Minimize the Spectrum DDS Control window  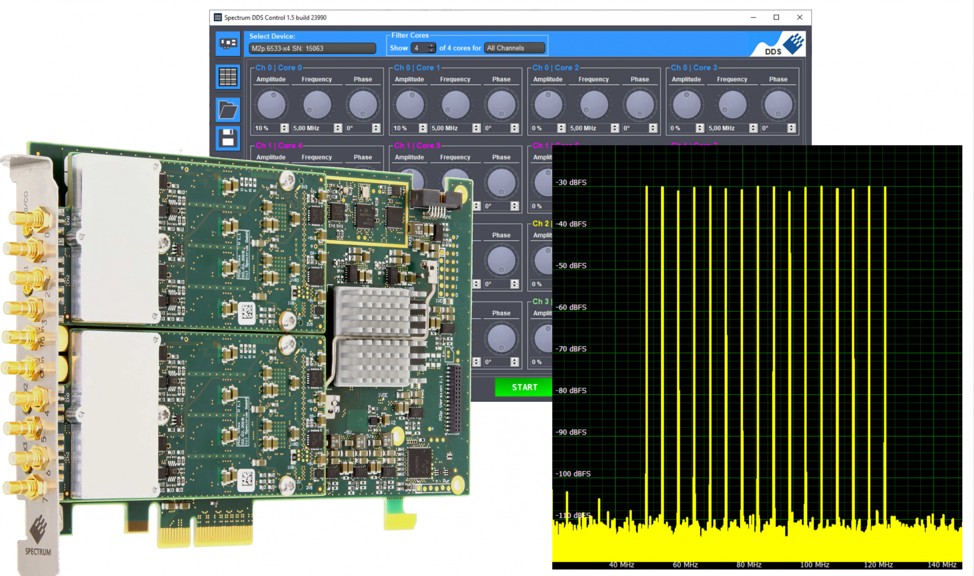(753, 17)
